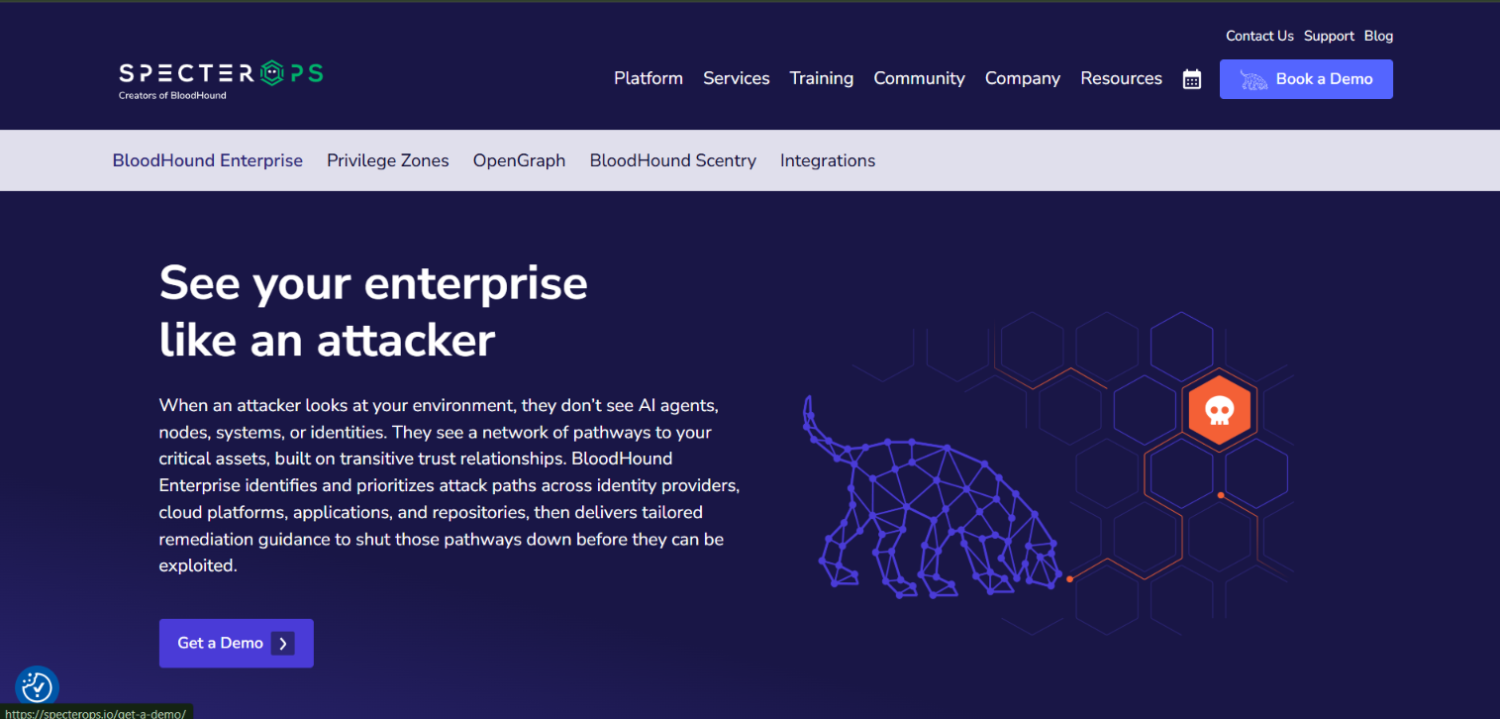Viewport: 1500px width, 719px height.
Task: Open the cookie consent preferences icon
Action: (x=37, y=687)
